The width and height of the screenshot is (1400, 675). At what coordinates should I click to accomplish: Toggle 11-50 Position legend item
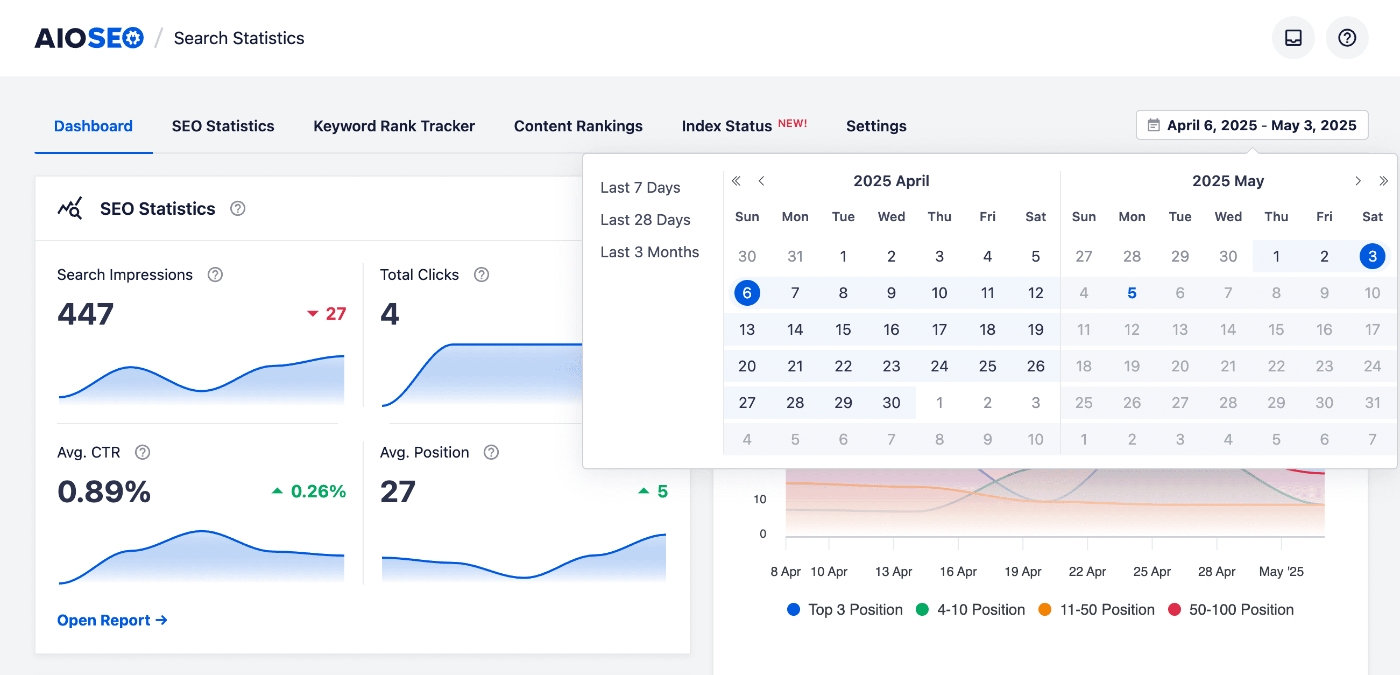point(1096,609)
